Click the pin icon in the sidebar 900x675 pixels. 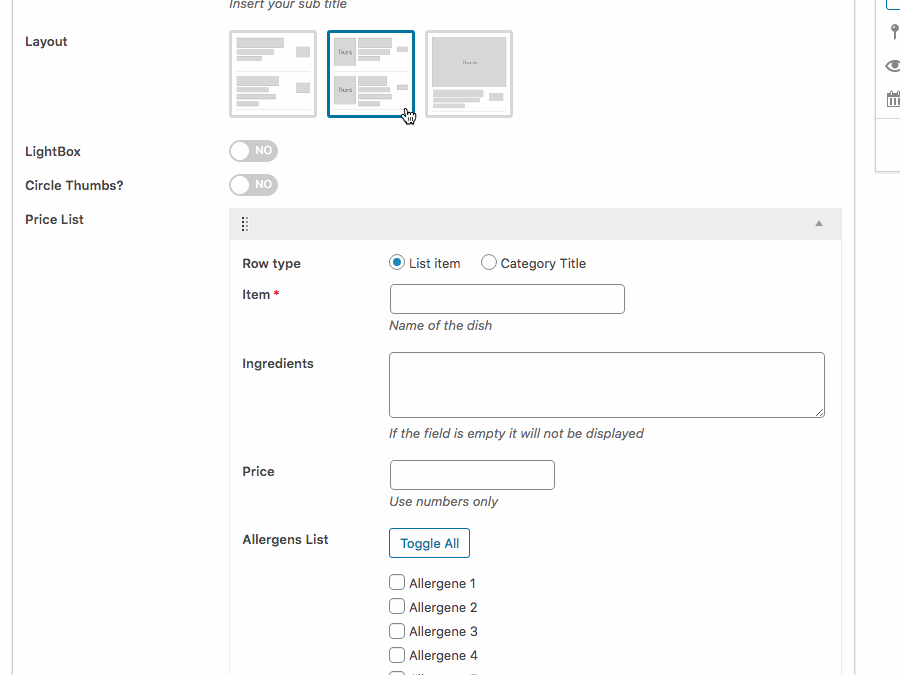tap(893, 32)
